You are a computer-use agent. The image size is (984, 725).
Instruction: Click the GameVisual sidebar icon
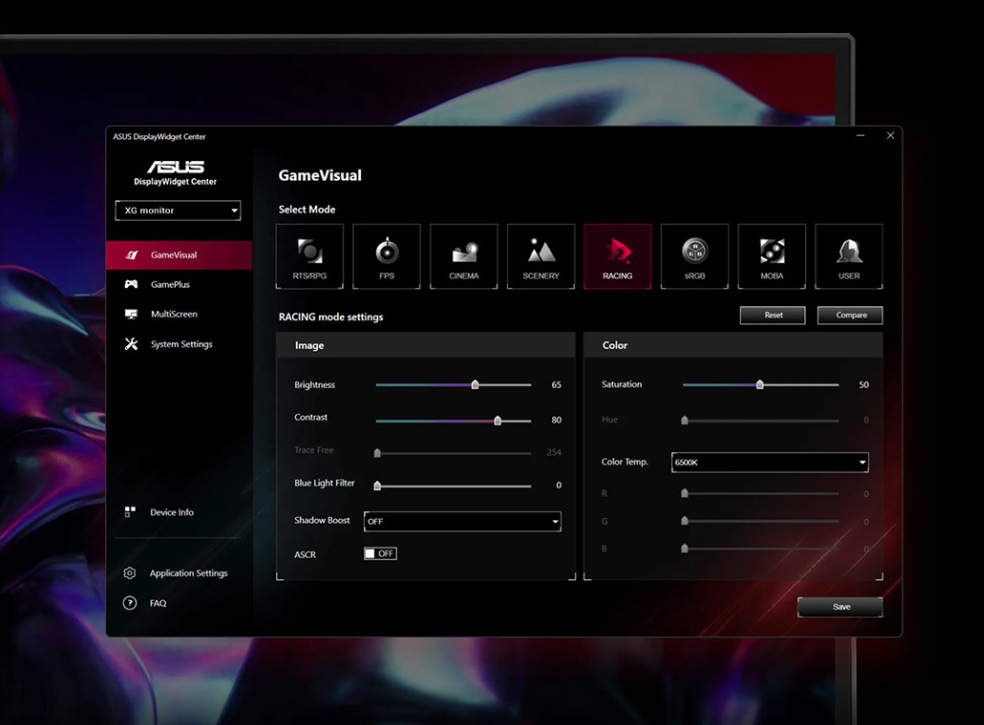131,255
